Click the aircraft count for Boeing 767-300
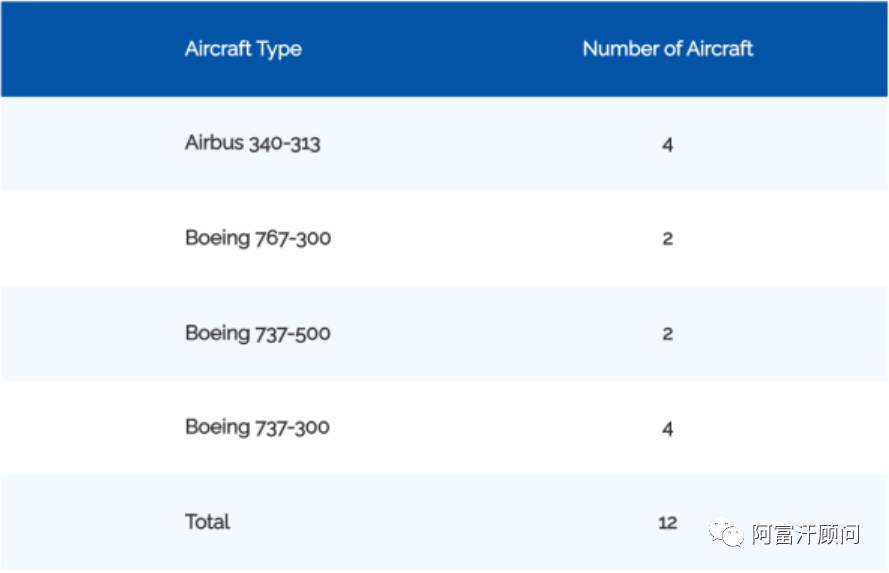Screen dimensions: 889x573 click(x=667, y=239)
